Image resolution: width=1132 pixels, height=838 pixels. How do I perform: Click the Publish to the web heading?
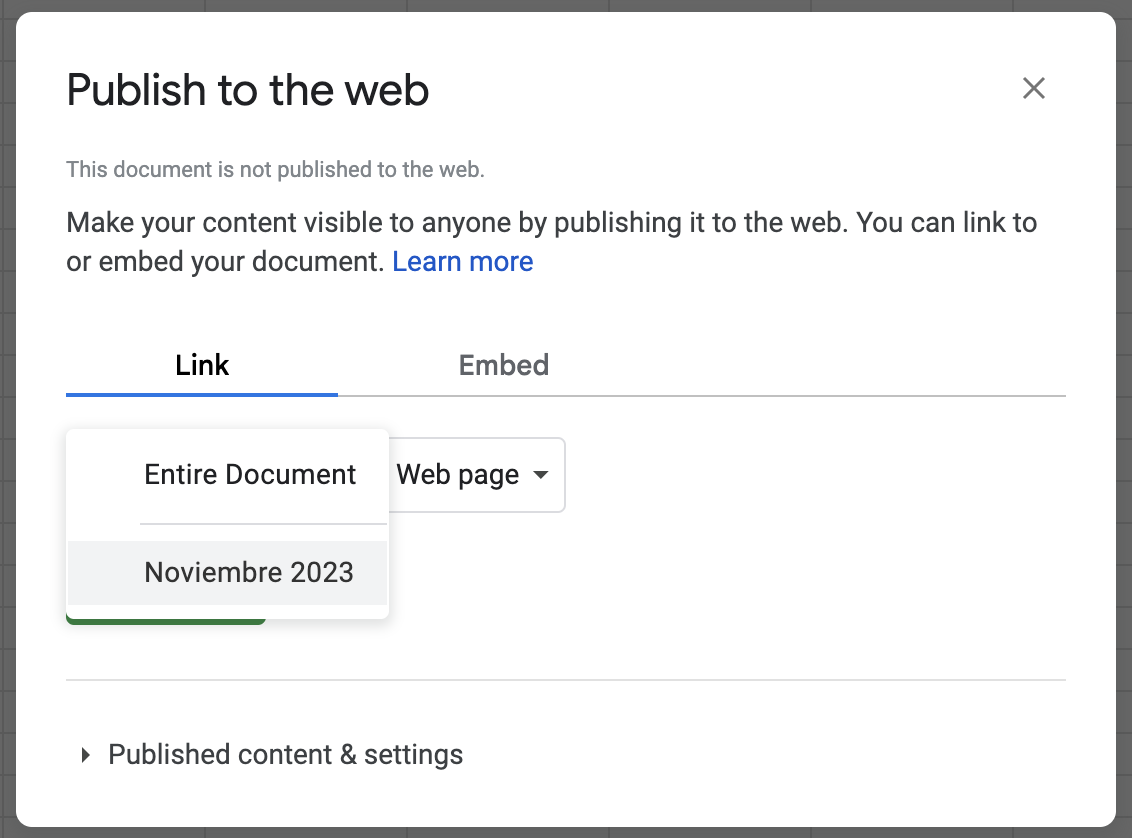pos(248,91)
